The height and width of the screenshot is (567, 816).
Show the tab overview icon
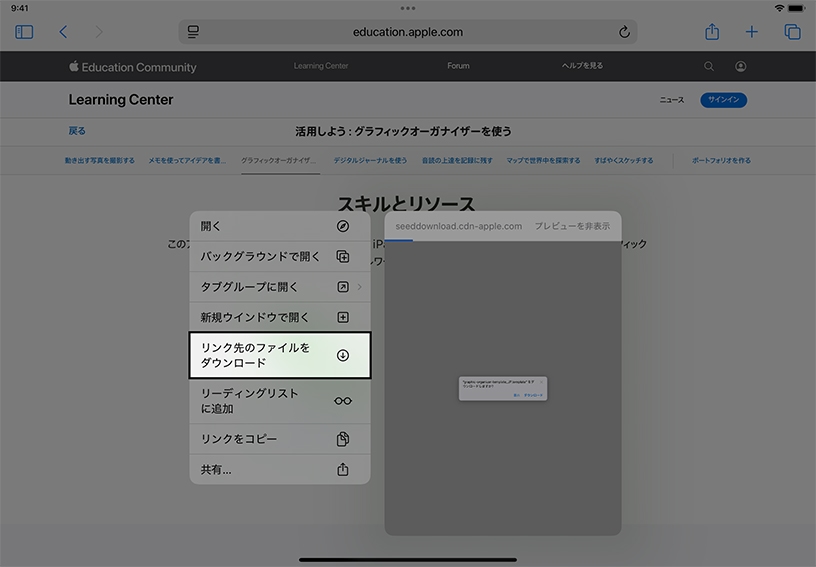click(792, 32)
